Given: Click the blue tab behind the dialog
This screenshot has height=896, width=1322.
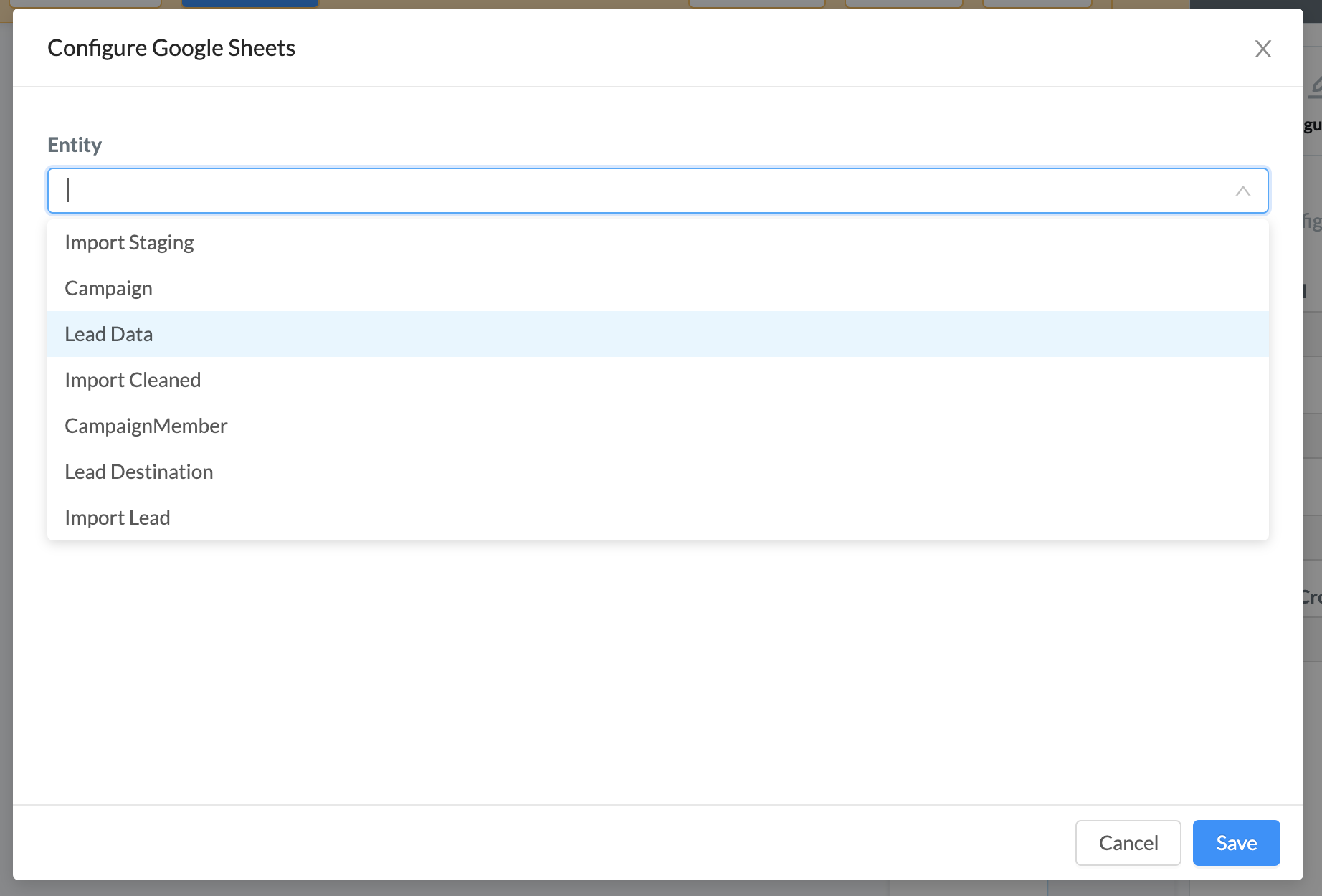Looking at the screenshot, I should (249, 3).
